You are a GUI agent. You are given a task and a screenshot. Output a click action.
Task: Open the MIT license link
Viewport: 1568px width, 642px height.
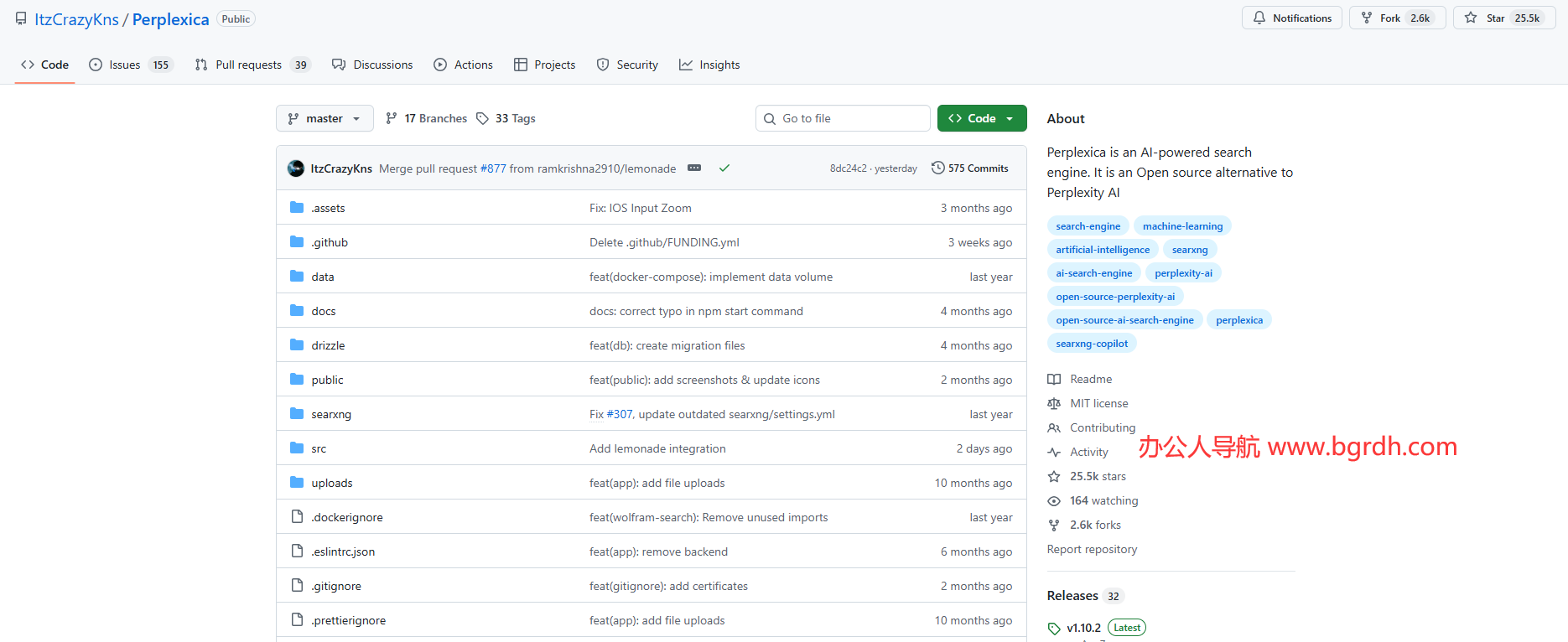click(1098, 404)
